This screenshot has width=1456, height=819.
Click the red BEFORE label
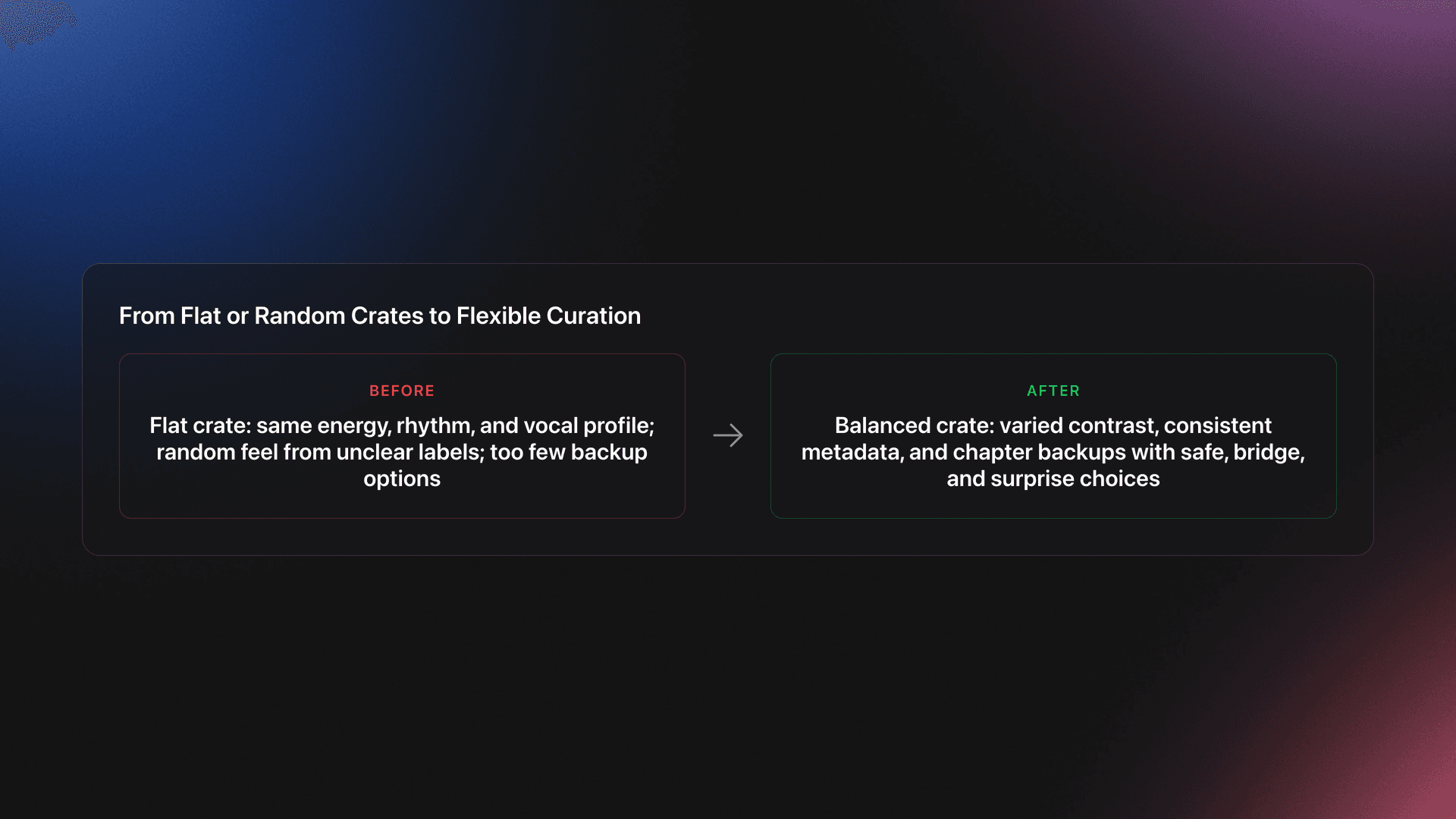[x=402, y=391]
